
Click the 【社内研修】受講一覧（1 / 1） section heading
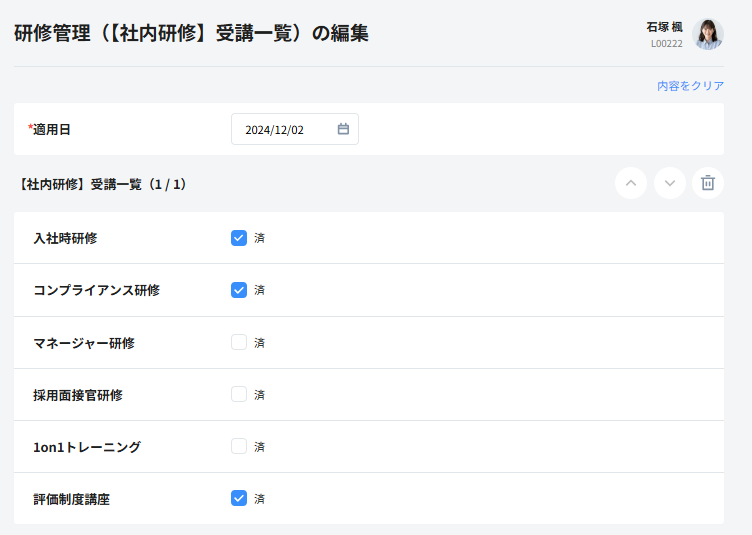[101, 184]
